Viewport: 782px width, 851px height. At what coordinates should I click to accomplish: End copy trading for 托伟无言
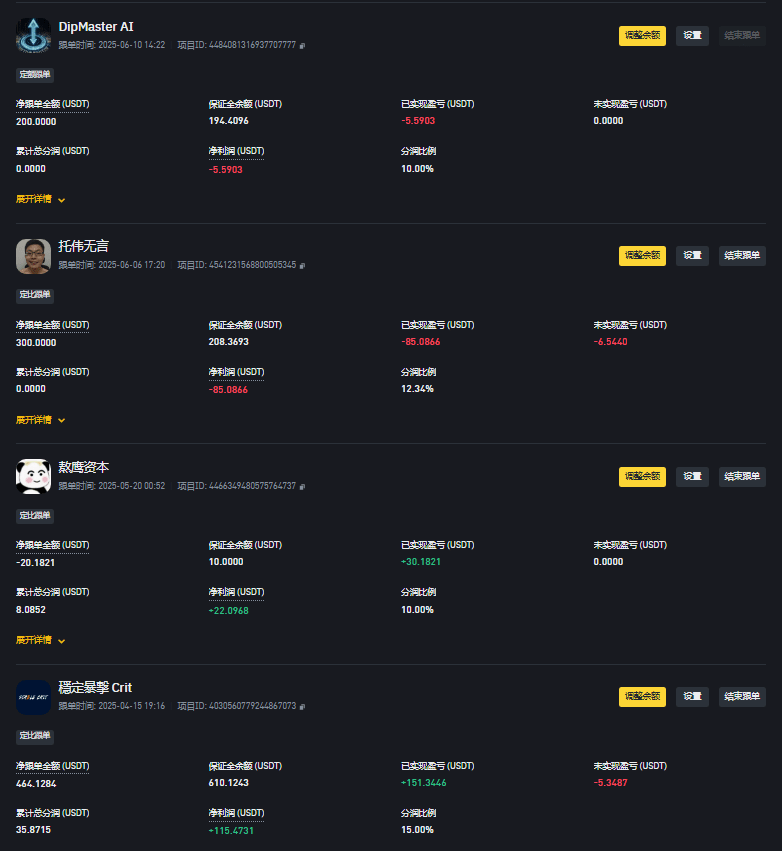pos(742,256)
